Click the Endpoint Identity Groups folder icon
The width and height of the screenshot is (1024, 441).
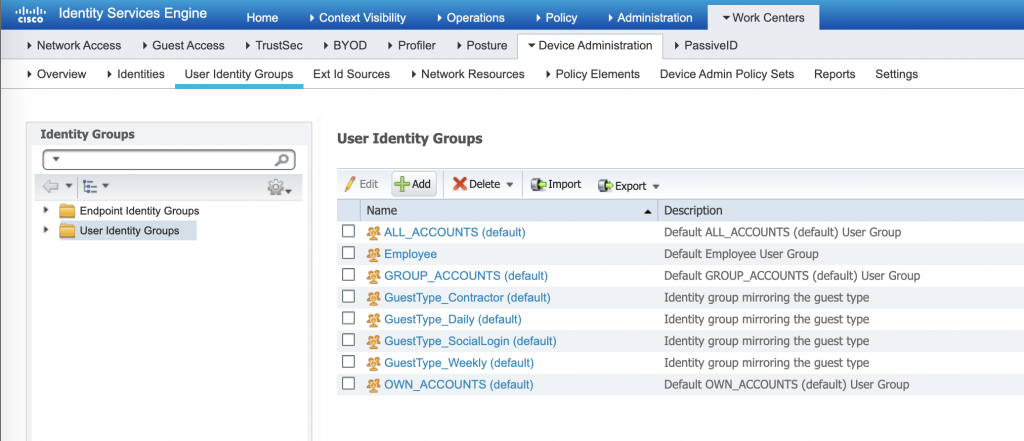coord(67,211)
